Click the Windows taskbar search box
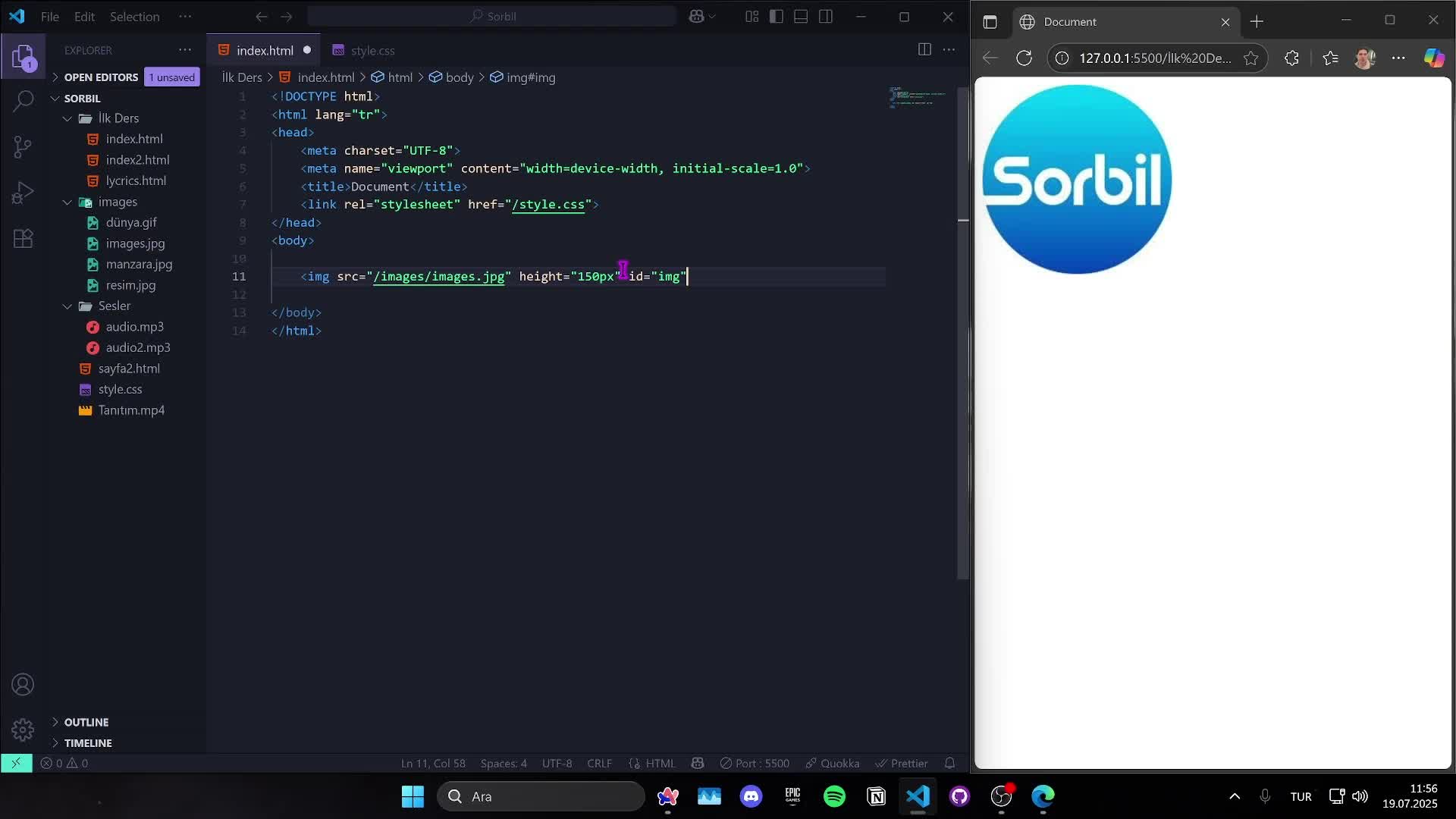Image resolution: width=1456 pixels, height=819 pixels. 541,796
